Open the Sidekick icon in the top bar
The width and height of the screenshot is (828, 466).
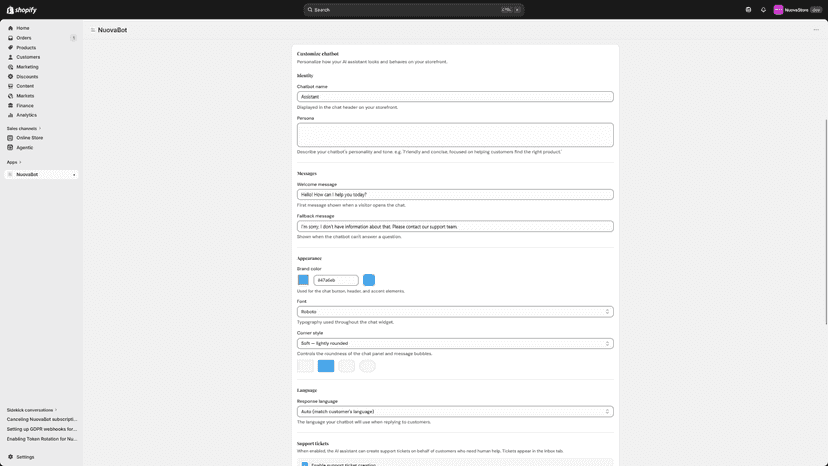click(748, 10)
